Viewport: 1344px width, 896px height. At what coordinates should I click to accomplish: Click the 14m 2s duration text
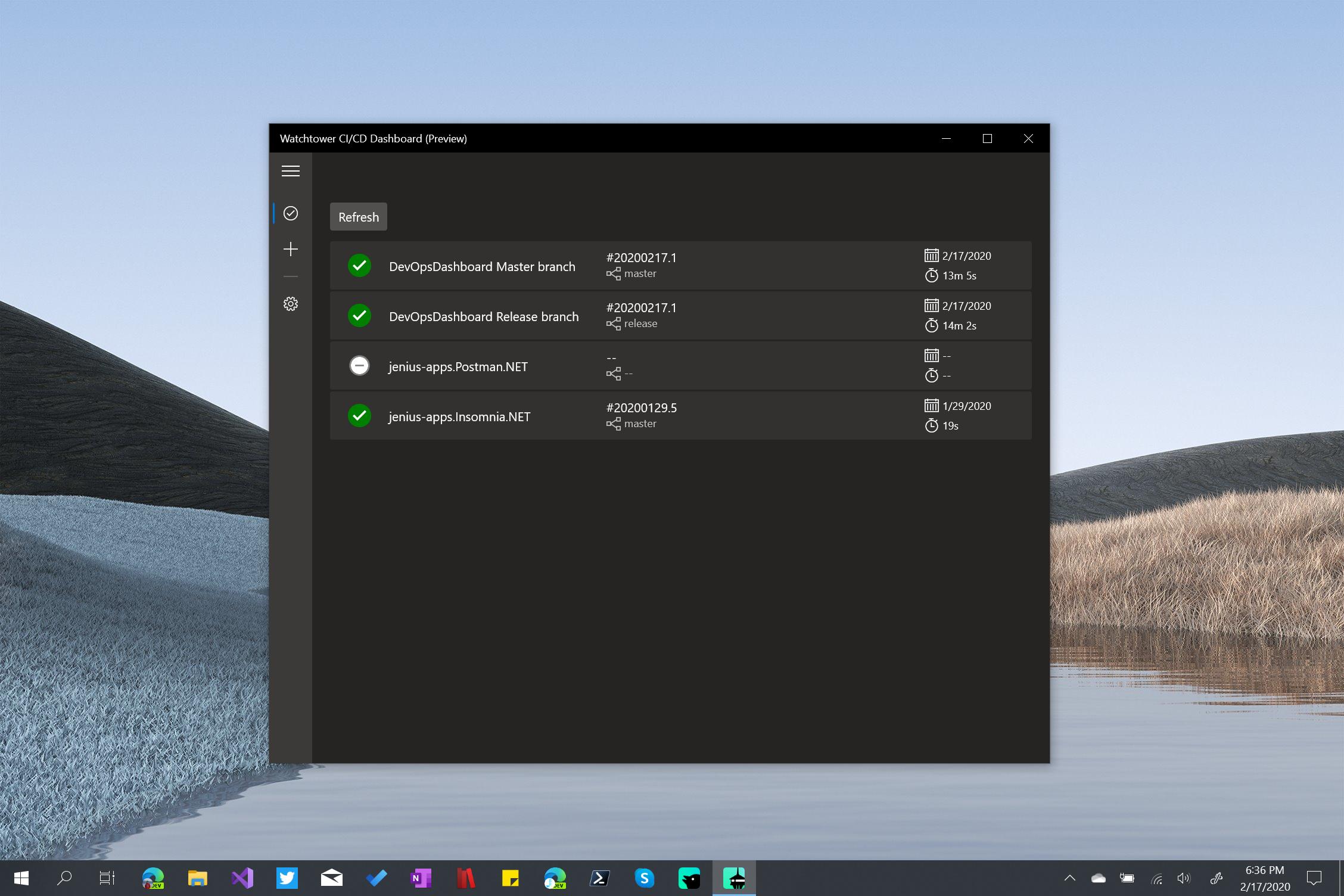[x=959, y=326]
